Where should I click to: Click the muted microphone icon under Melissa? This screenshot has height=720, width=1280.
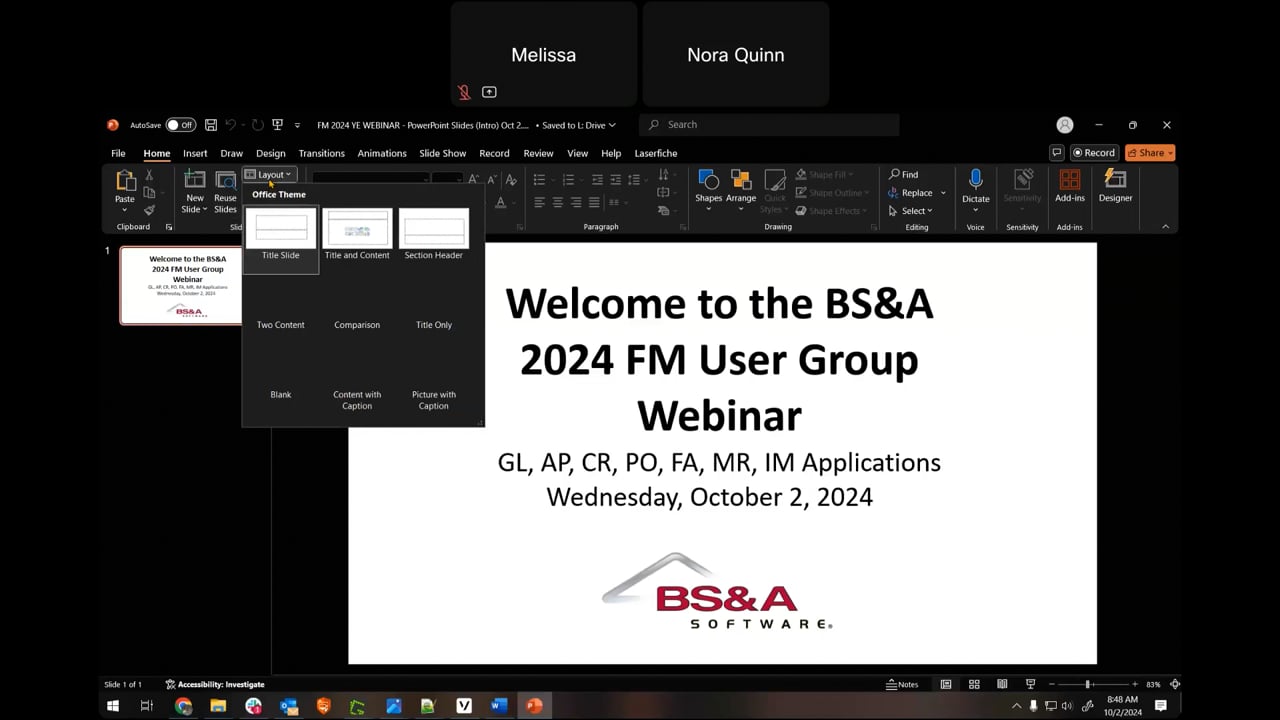(x=464, y=92)
